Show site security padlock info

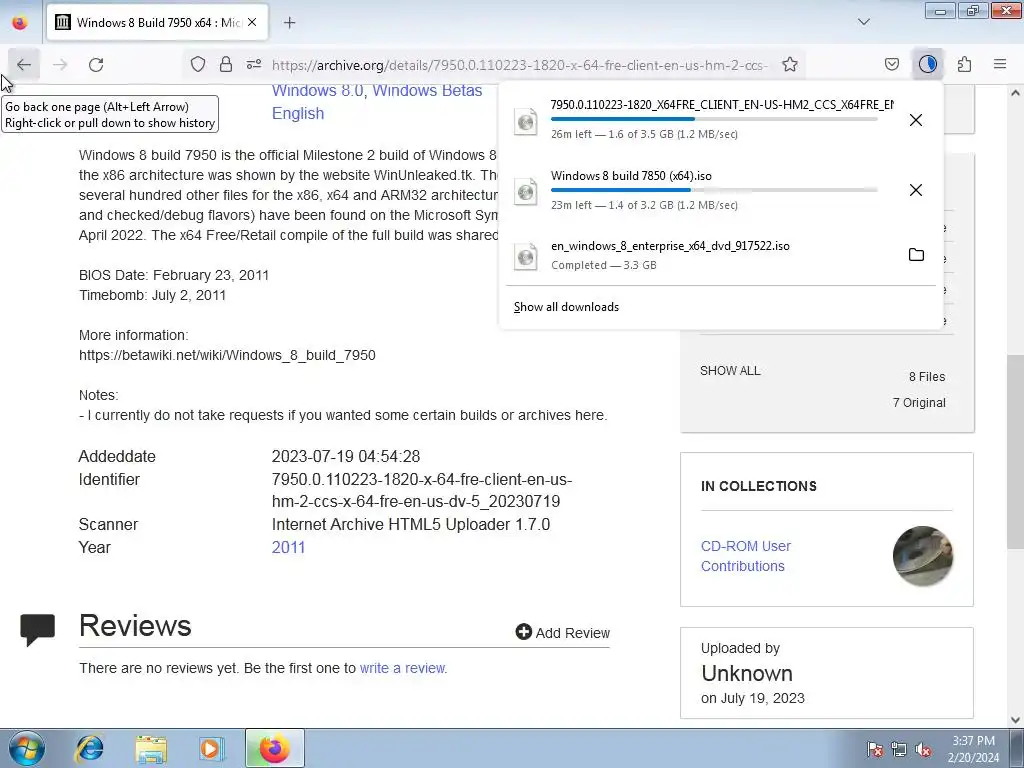pyautogui.click(x=226, y=64)
